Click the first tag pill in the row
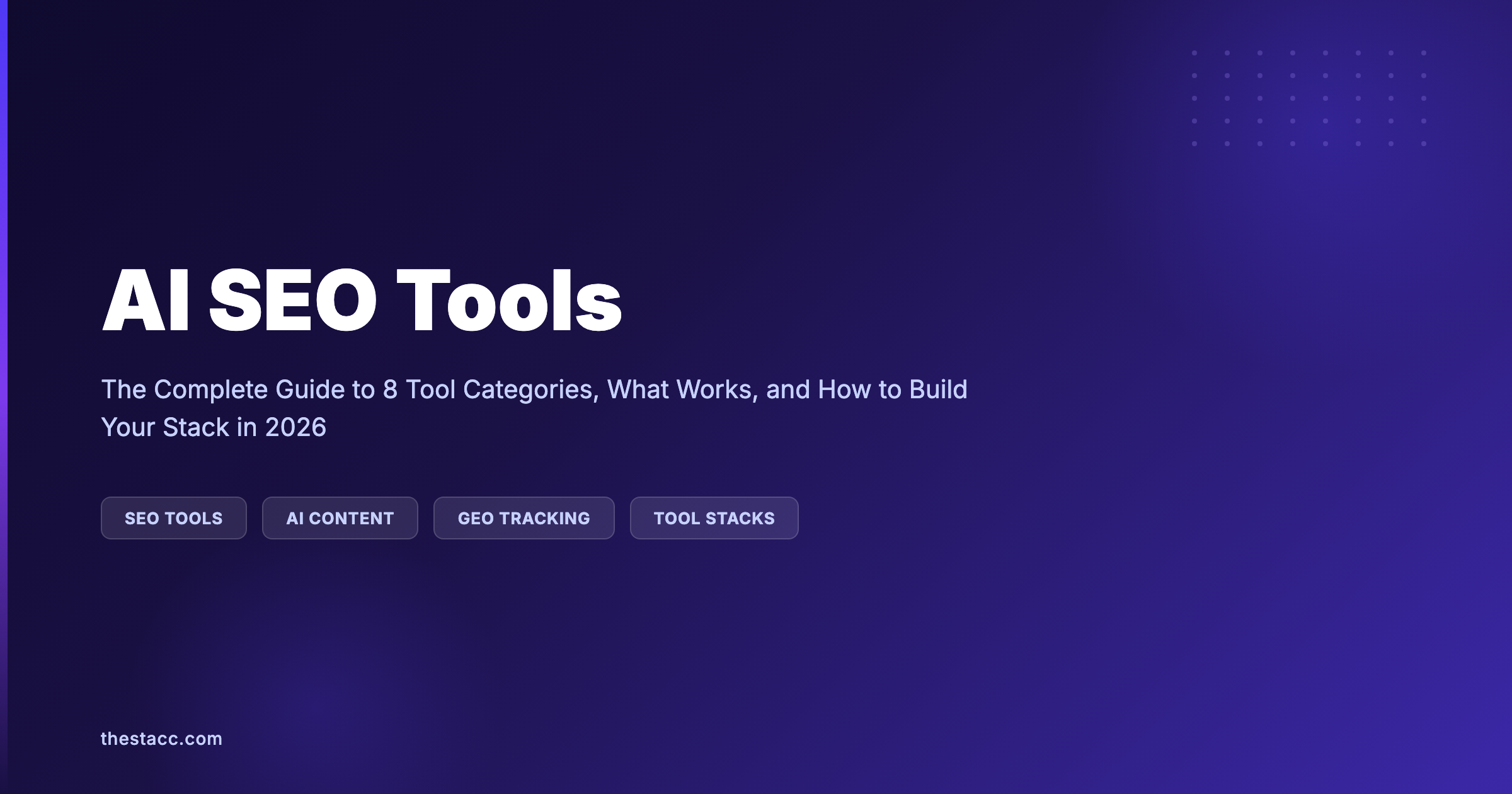Viewport: 1512px width, 794px height. [173, 518]
